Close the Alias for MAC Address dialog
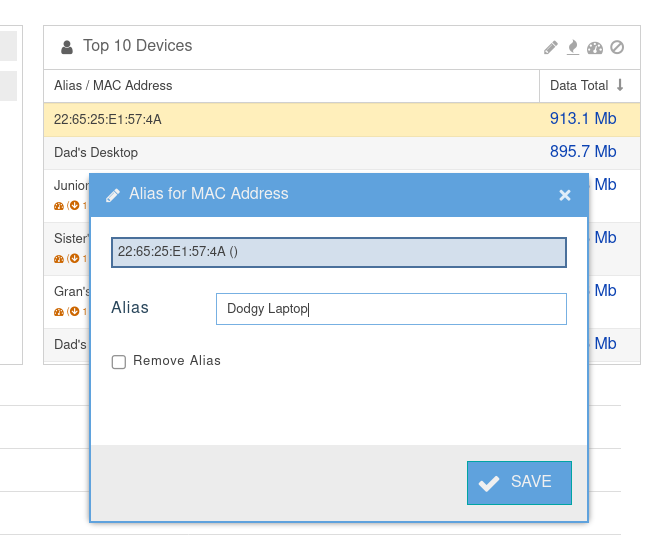The image size is (647, 536). (x=564, y=195)
